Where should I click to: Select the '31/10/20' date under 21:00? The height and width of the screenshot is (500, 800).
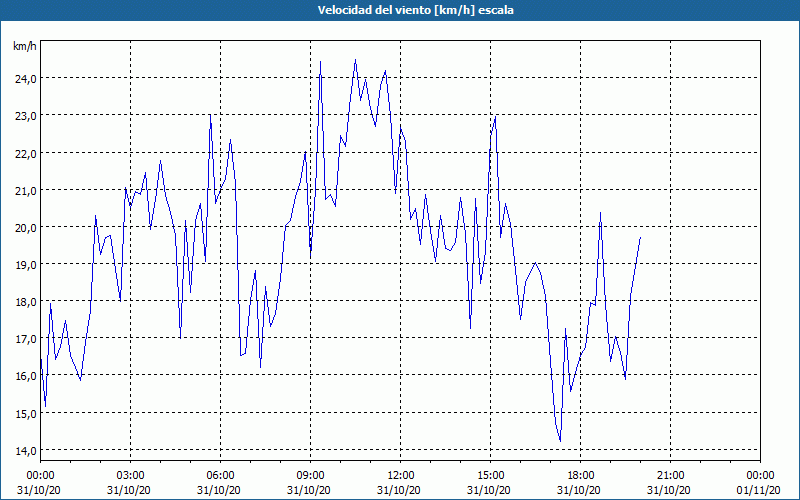point(669,490)
